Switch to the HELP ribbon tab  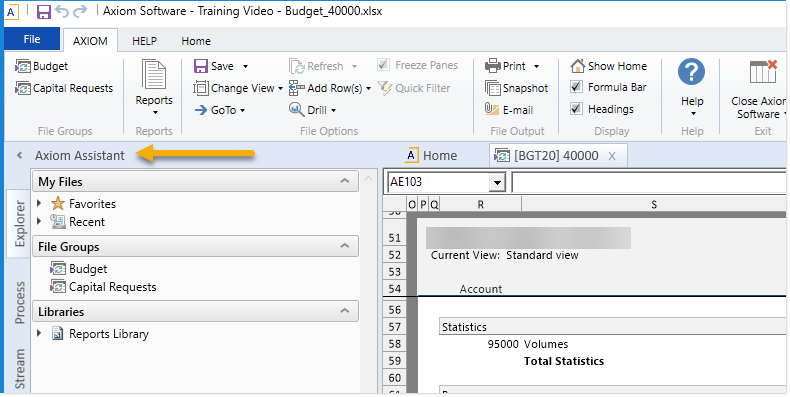click(x=144, y=41)
